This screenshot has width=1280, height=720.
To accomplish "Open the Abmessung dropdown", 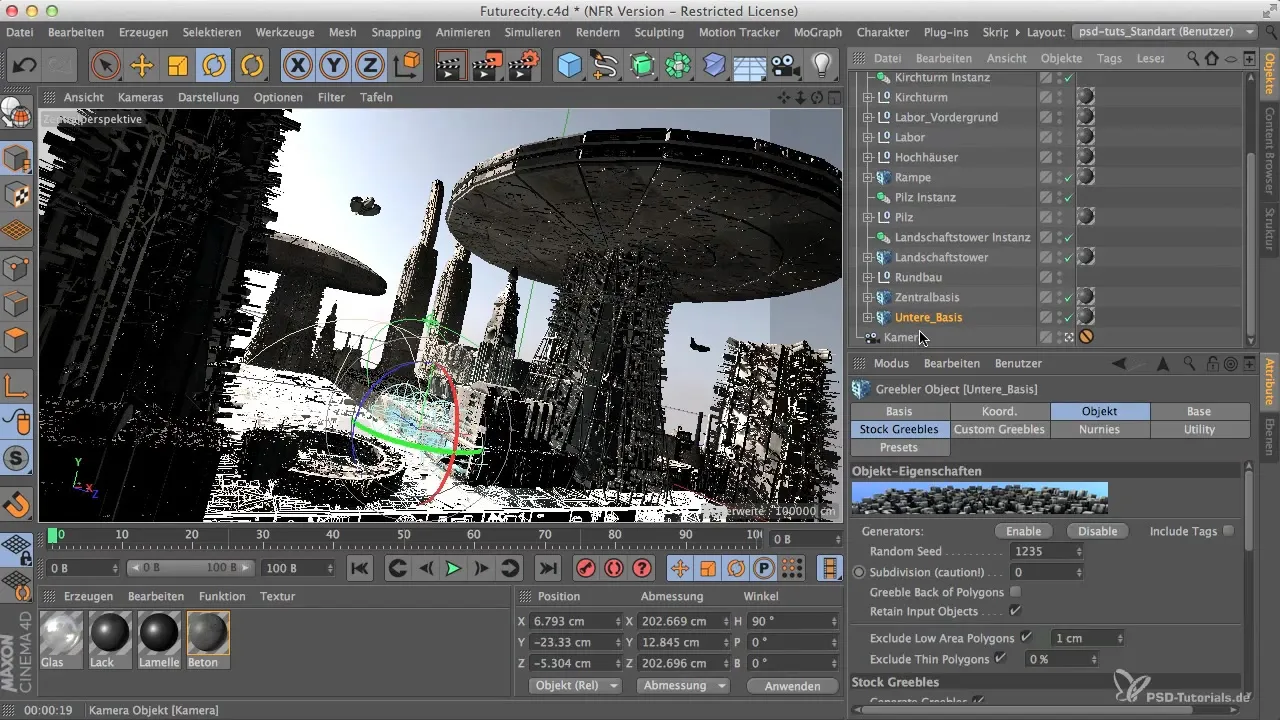I will (x=683, y=686).
